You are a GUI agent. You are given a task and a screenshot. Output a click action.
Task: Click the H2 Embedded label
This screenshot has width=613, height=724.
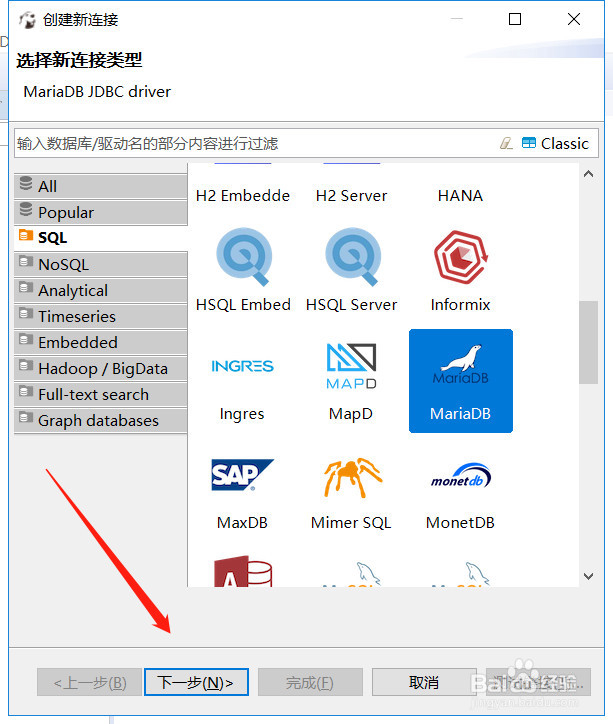tap(243, 196)
